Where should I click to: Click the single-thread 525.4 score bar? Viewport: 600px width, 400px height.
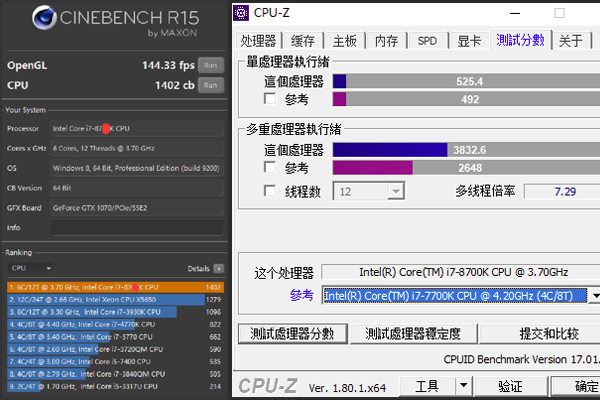(466, 81)
